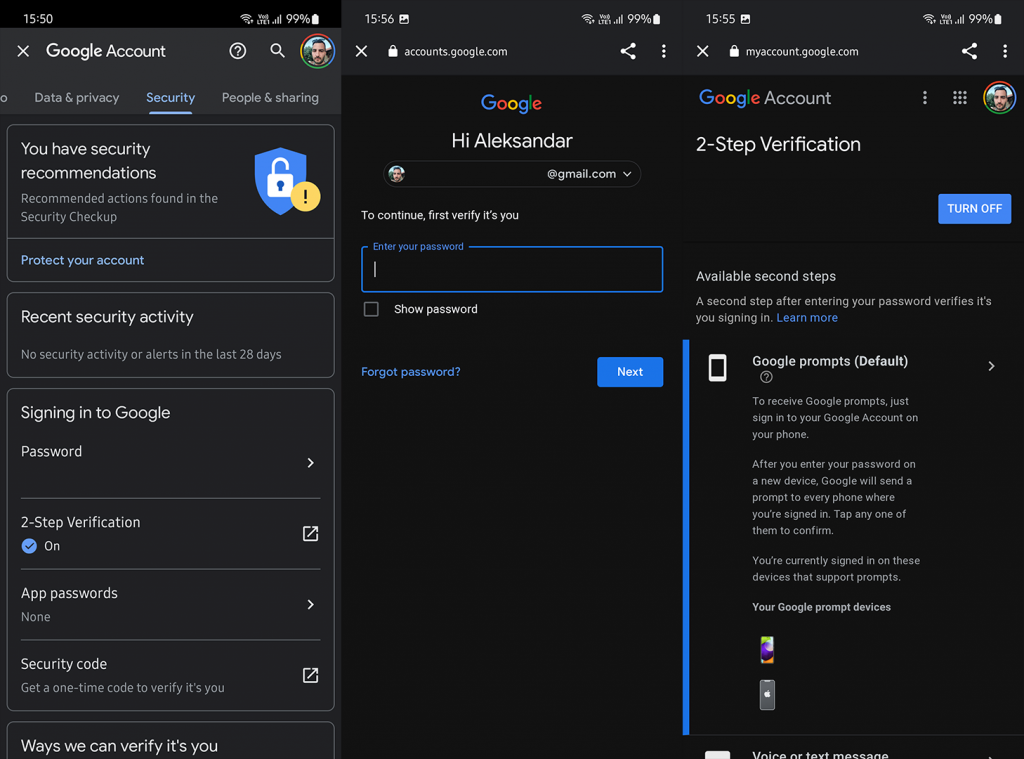This screenshot has height=759, width=1024.
Task: Tap the search magnifier in Google Account
Action: tap(278, 51)
